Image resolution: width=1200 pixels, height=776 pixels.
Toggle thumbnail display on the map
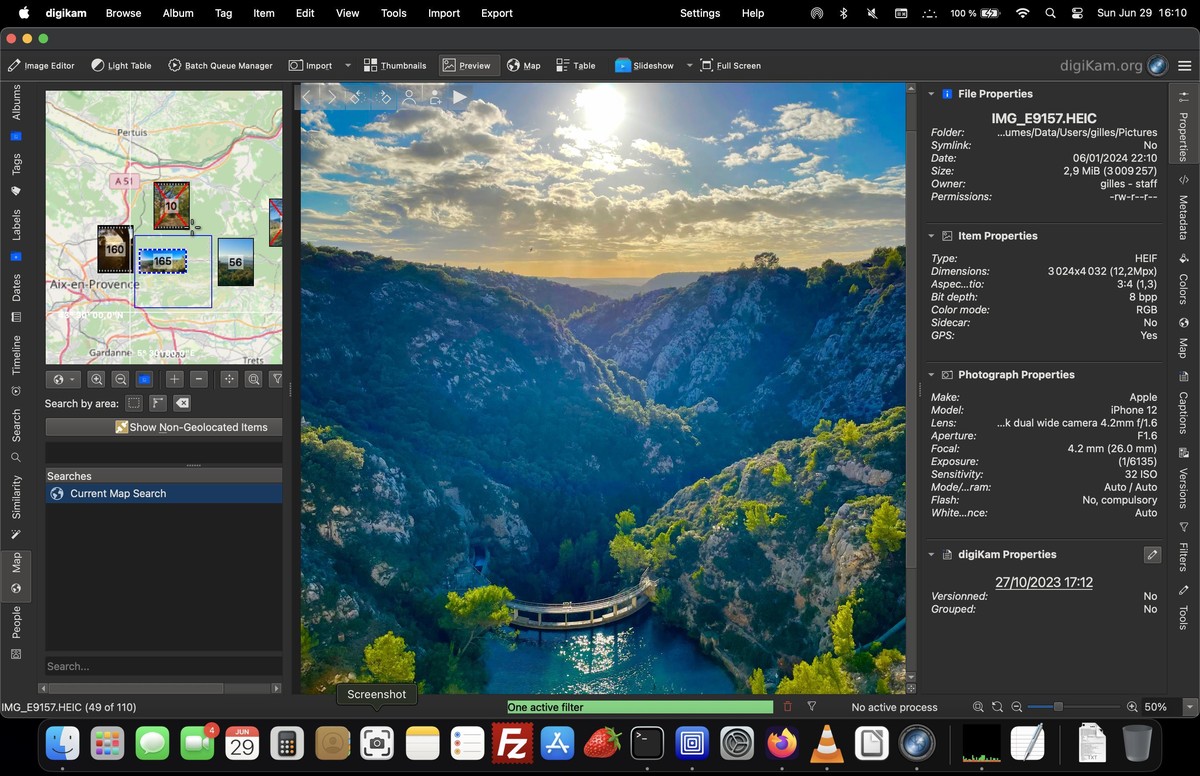[x=143, y=379]
